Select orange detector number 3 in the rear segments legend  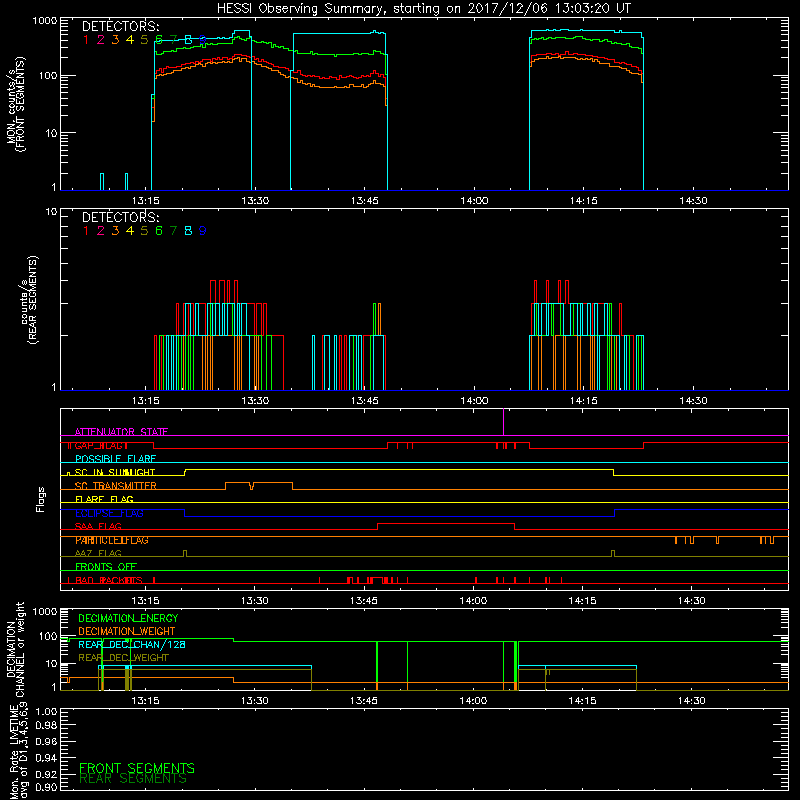pos(115,231)
